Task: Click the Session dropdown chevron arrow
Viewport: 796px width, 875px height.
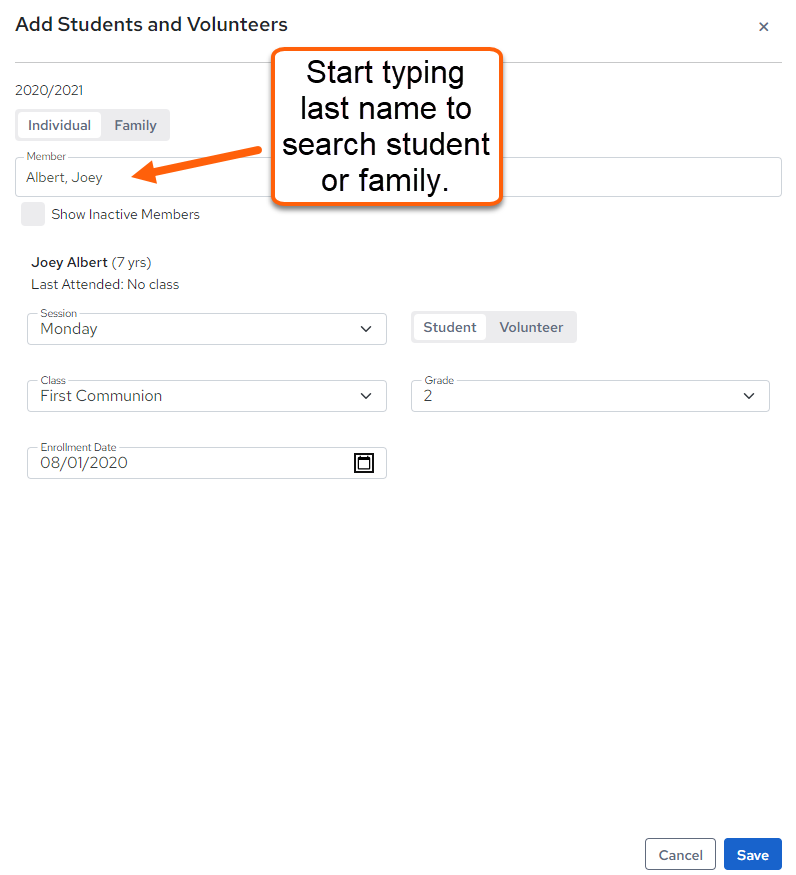Action: 366,329
